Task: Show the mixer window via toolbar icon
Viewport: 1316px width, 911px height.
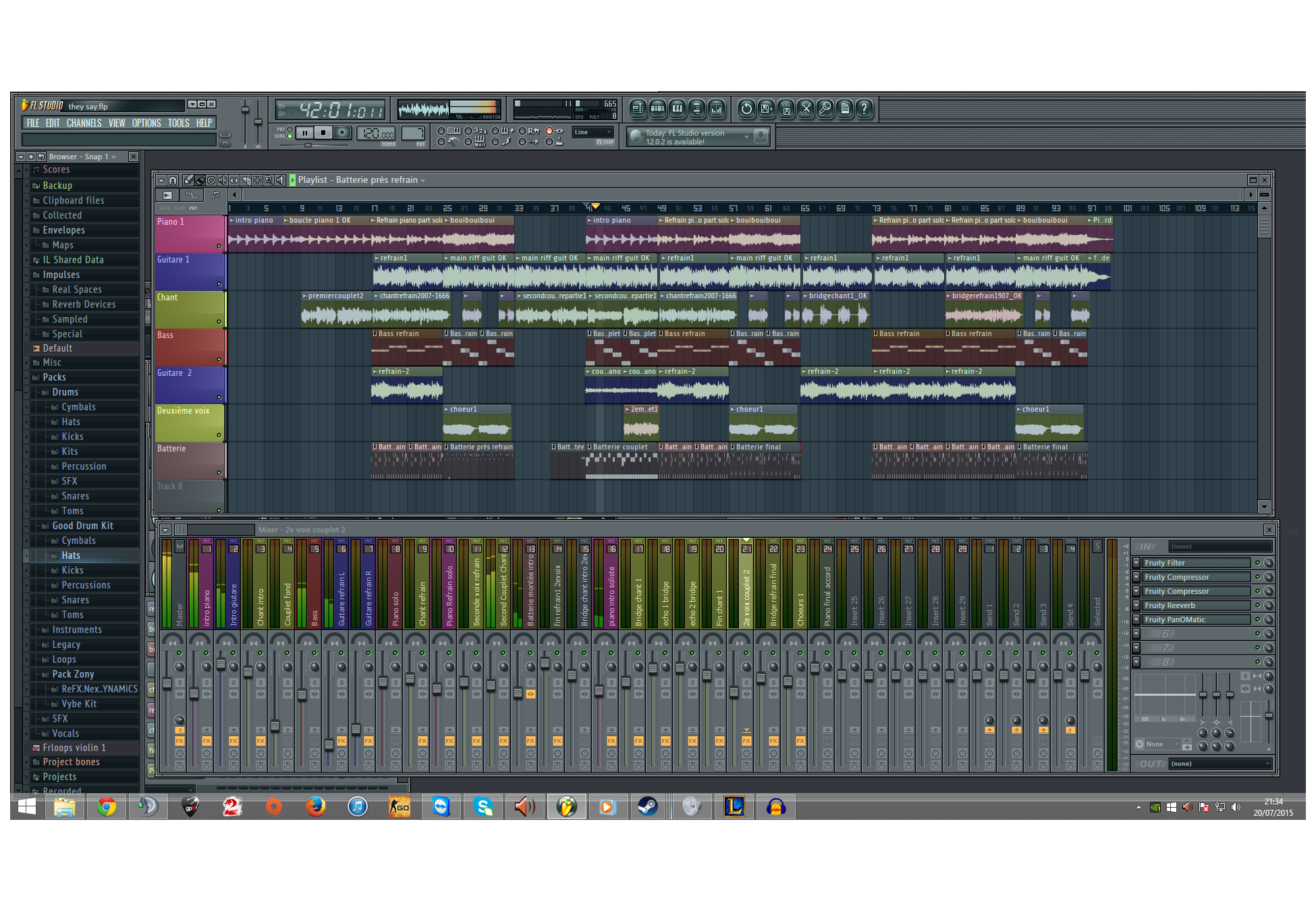Action: pyautogui.click(x=716, y=109)
